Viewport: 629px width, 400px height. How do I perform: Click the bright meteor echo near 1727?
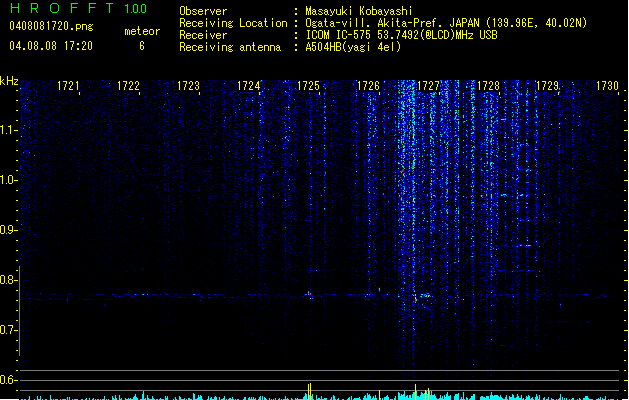[x=416, y=298]
